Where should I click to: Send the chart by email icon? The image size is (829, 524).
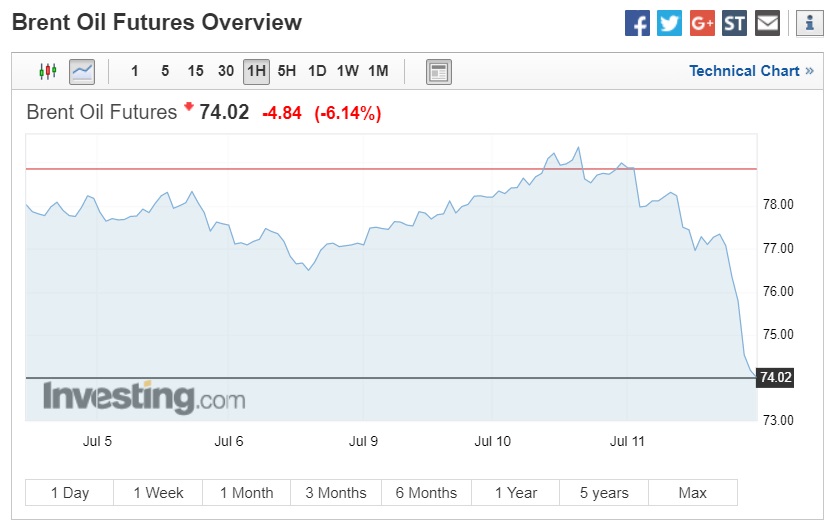point(767,23)
